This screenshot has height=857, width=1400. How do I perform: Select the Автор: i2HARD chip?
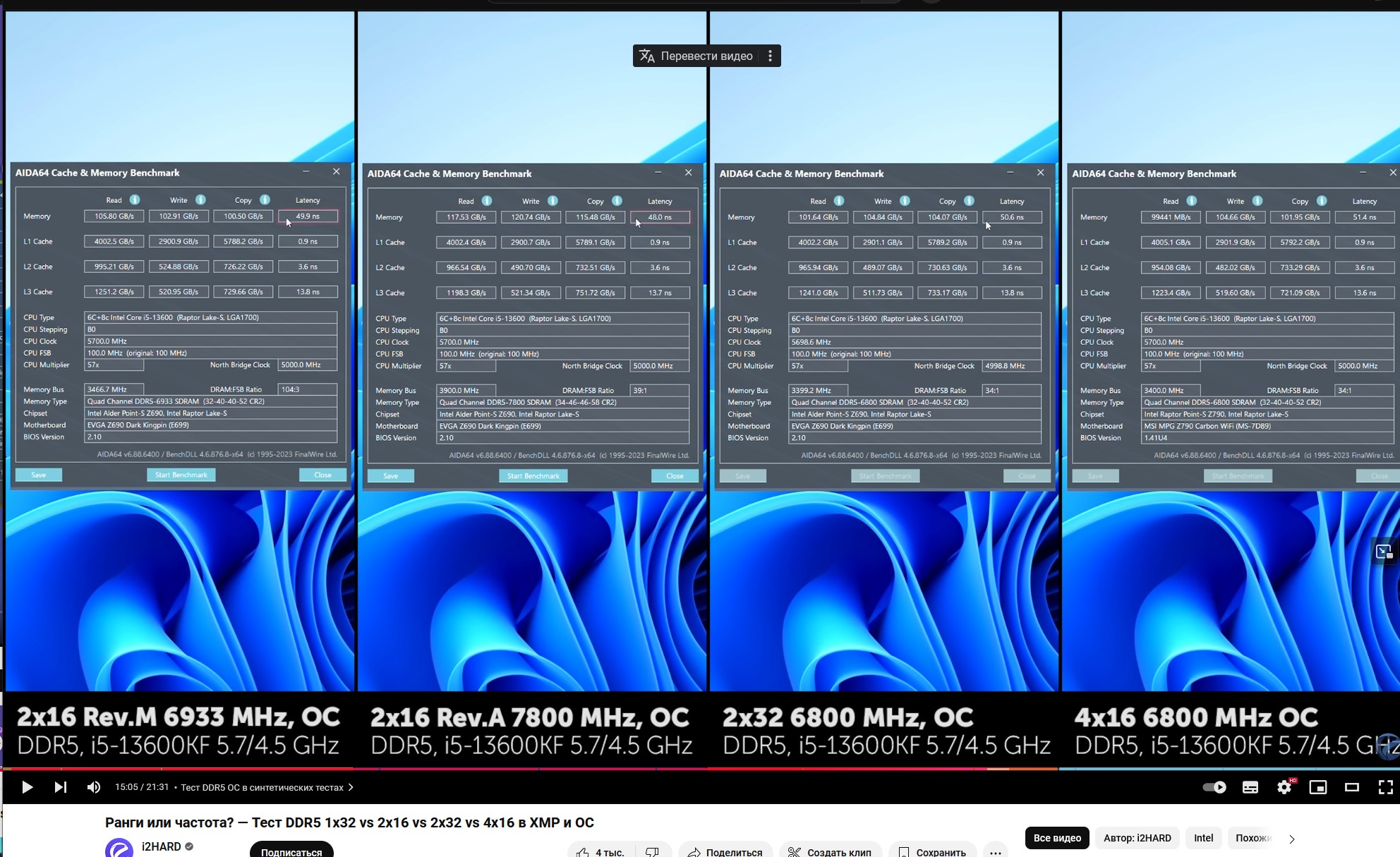point(1137,838)
